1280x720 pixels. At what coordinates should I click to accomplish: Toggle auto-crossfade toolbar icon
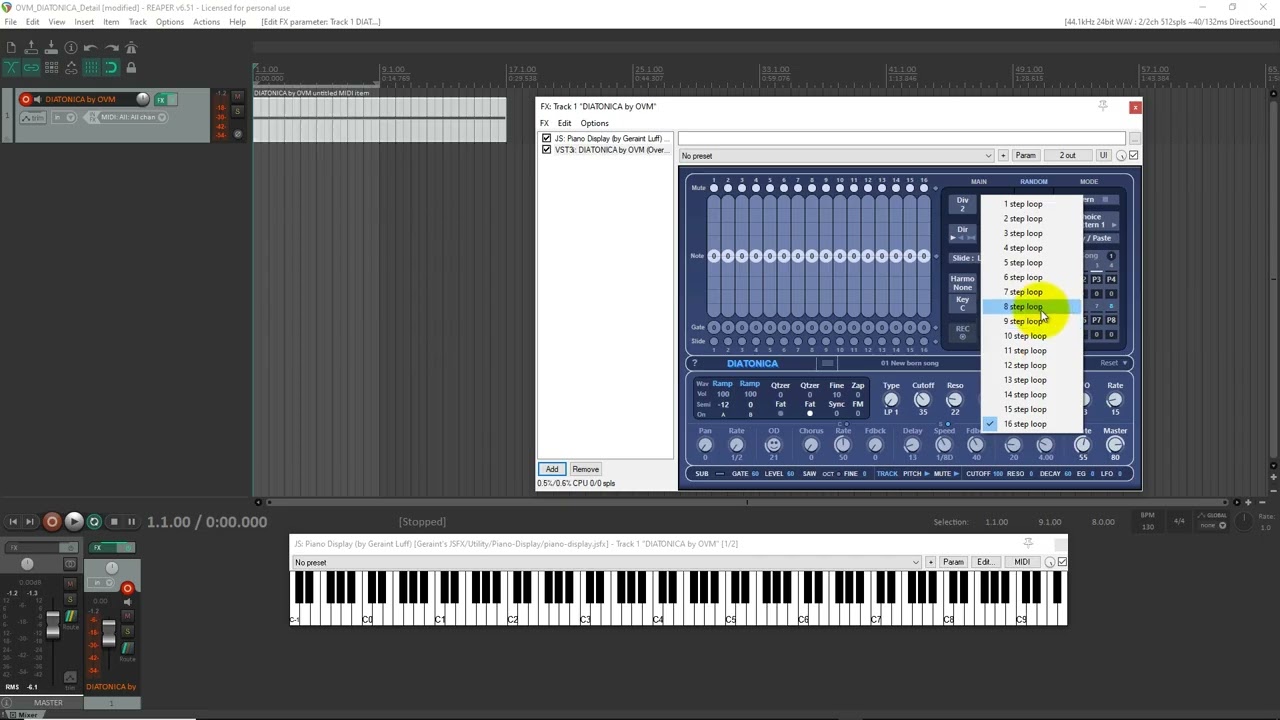(11, 67)
